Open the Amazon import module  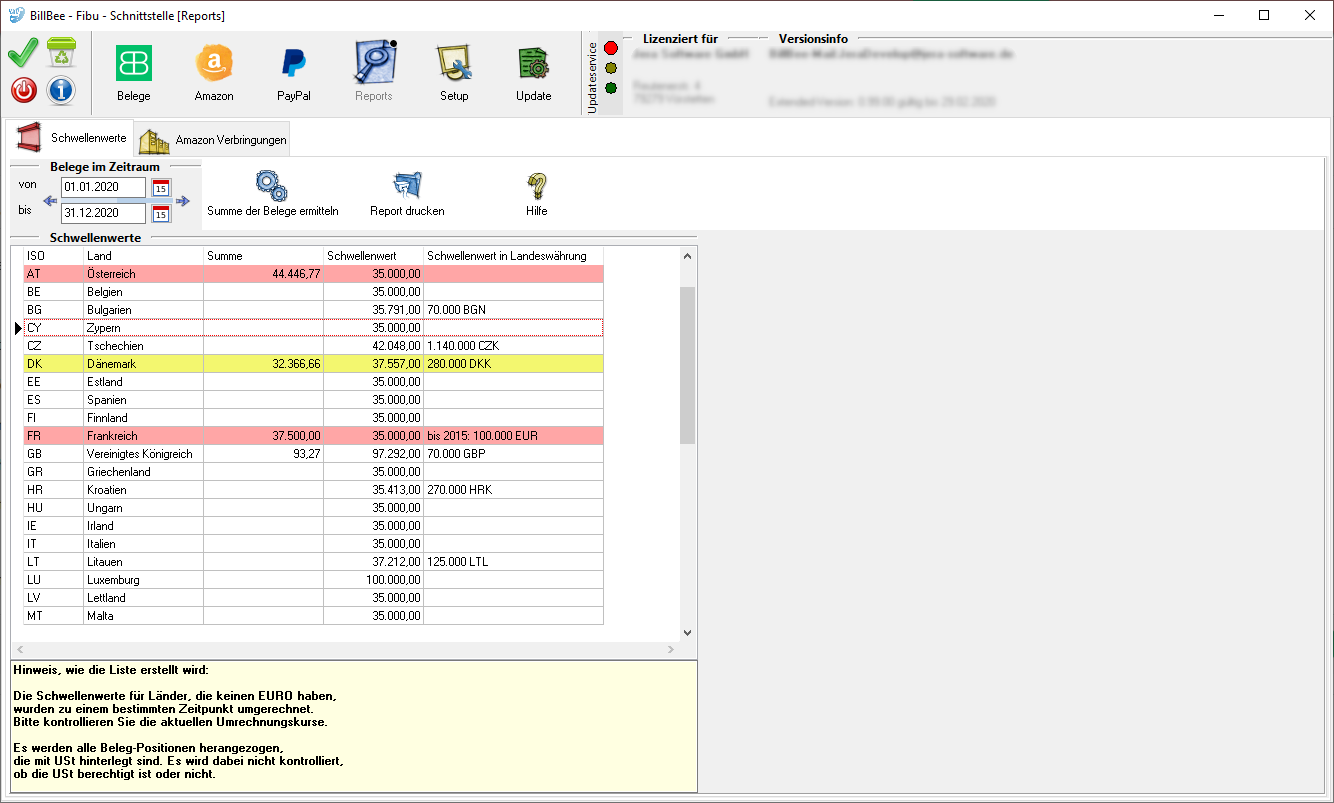214,72
